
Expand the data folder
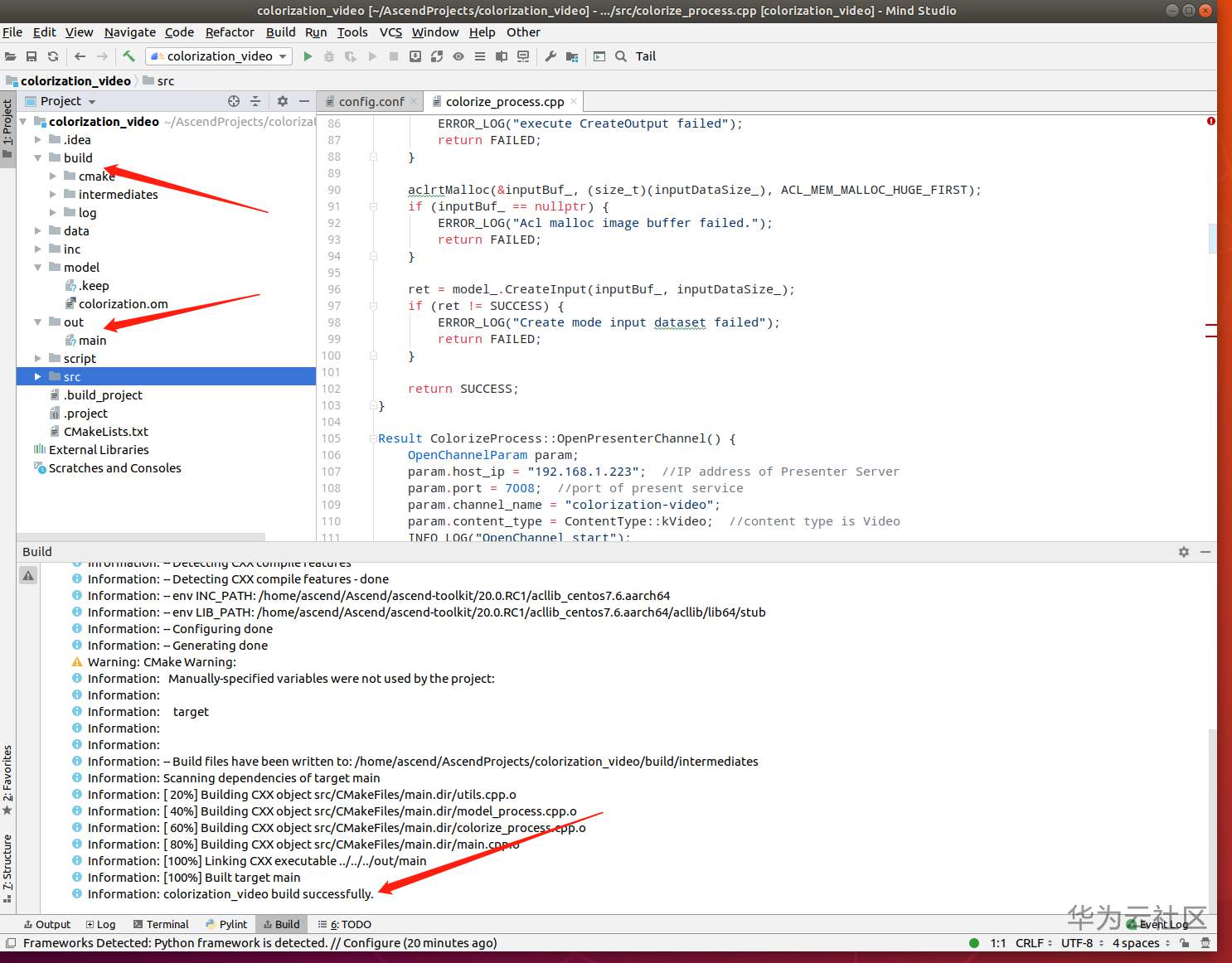(x=38, y=231)
